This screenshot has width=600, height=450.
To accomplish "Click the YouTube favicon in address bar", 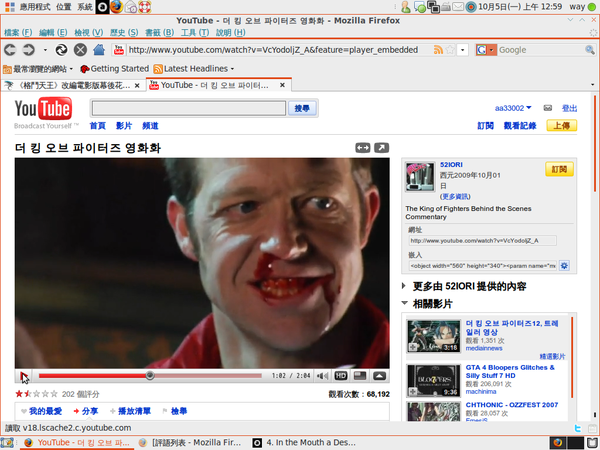I will (119, 50).
